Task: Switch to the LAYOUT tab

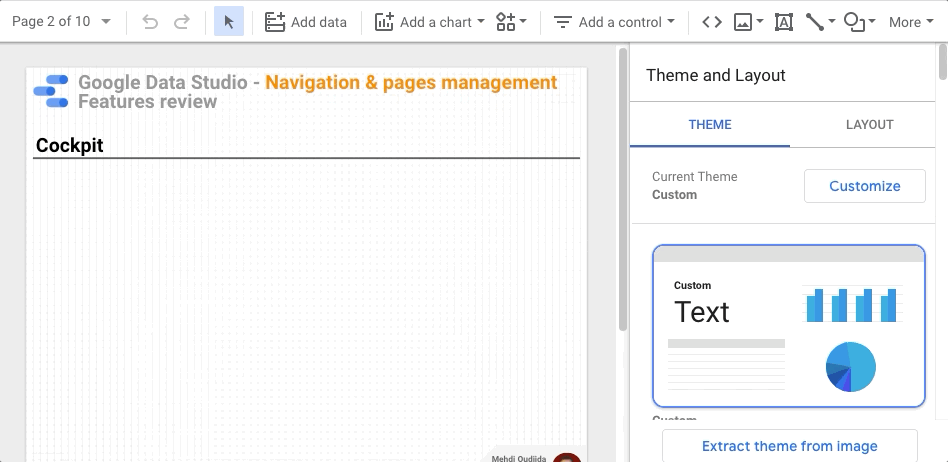Action: [869, 125]
